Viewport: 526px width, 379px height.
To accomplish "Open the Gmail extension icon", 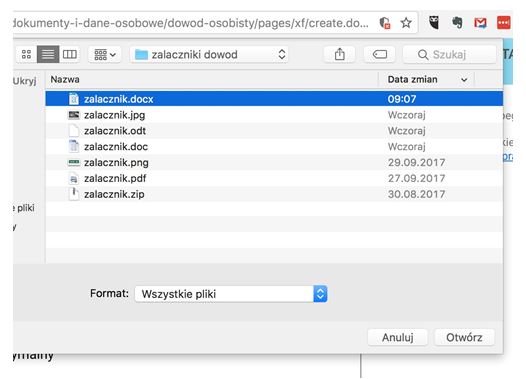I will pyautogui.click(x=480, y=23).
